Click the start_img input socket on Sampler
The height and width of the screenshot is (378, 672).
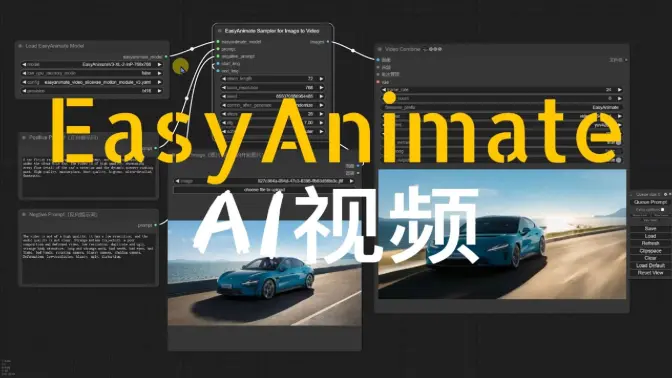click(218, 63)
